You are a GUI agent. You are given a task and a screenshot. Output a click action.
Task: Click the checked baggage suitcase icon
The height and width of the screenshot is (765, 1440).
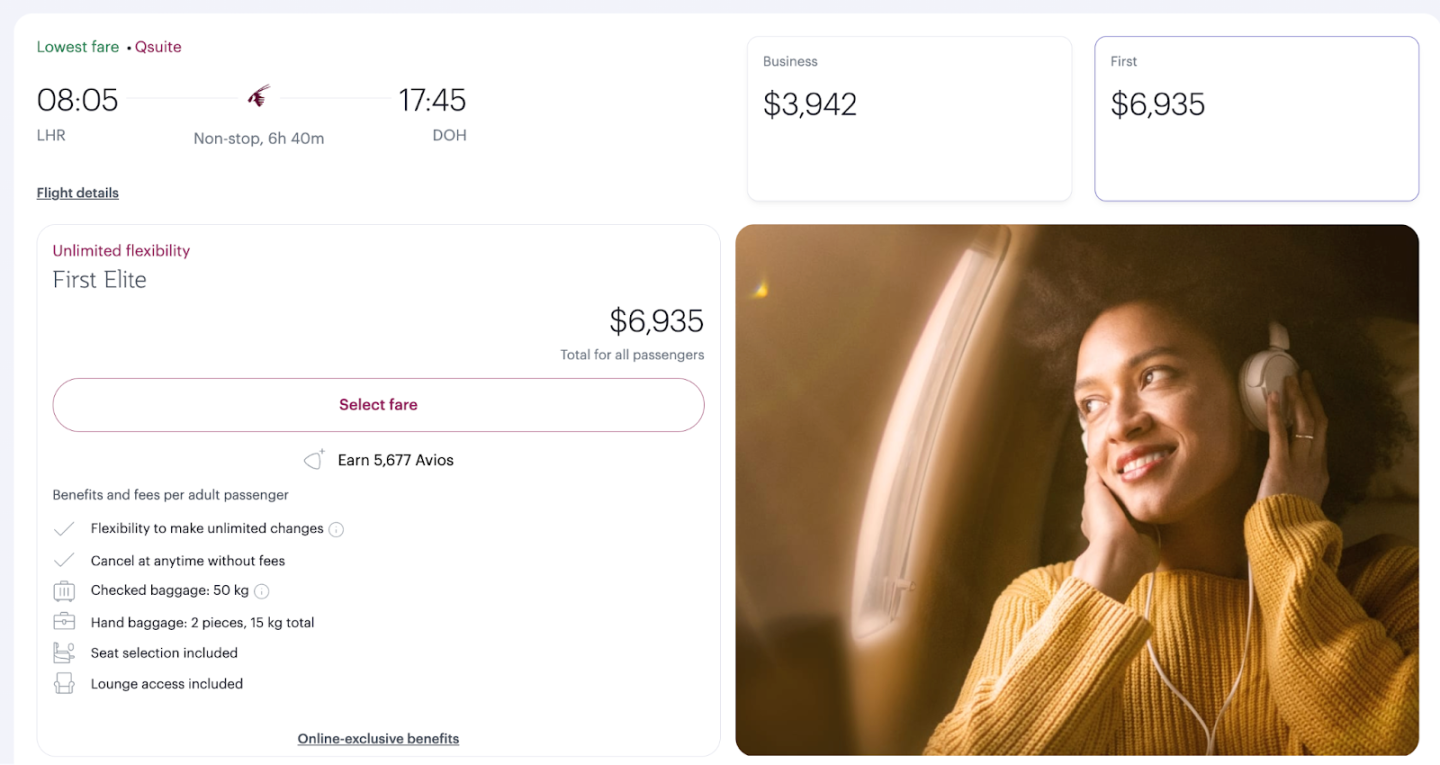click(x=64, y=591)
